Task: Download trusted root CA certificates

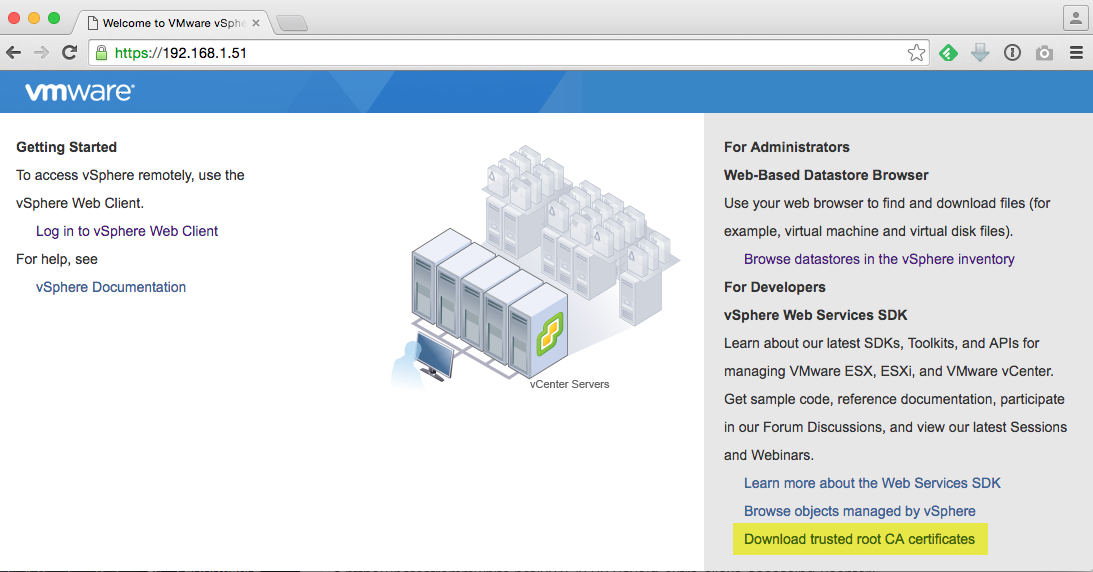Action: 859,539
